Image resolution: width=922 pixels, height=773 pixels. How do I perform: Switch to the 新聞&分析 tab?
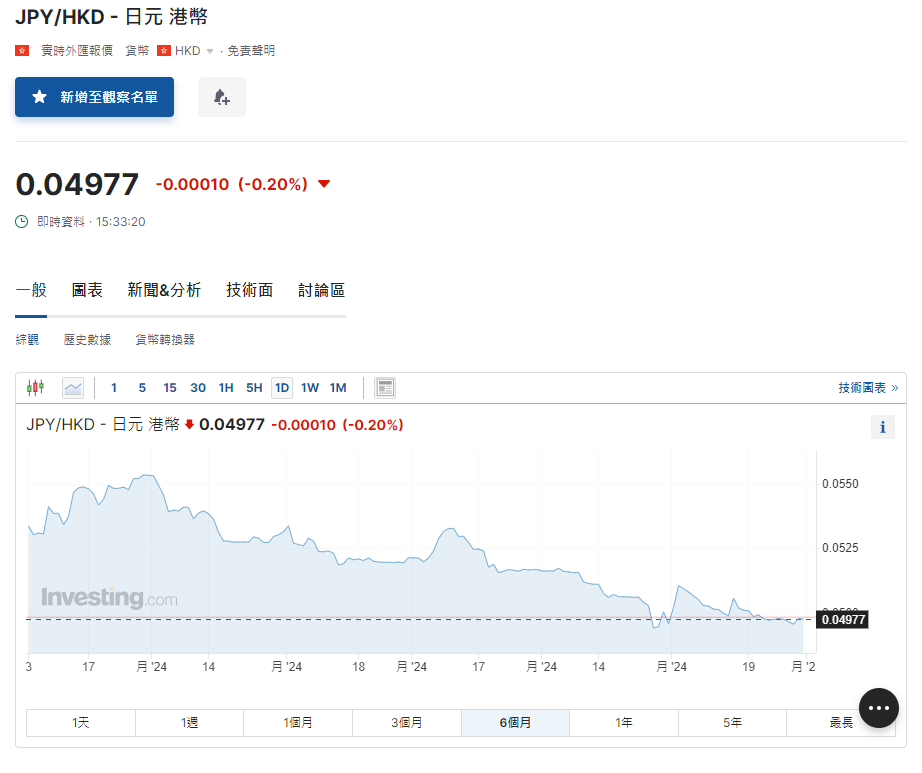(x=164, y=290)
